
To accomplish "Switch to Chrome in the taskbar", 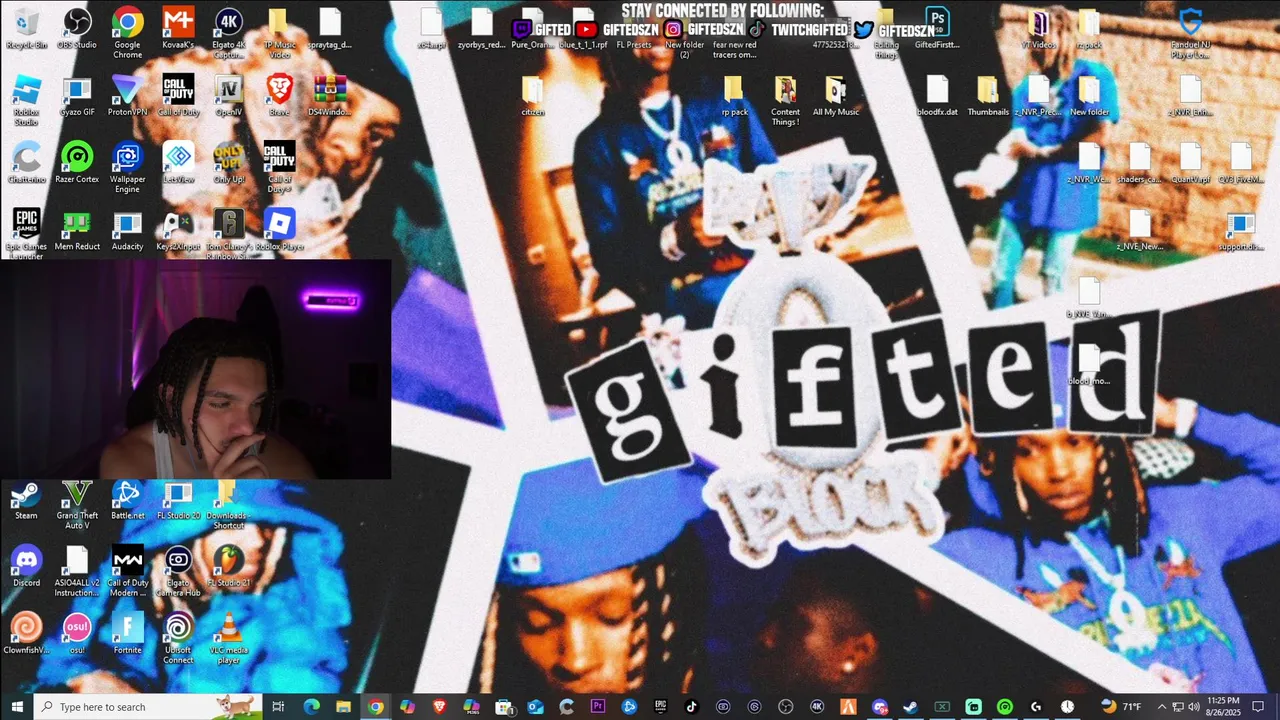I will [375, 707].
